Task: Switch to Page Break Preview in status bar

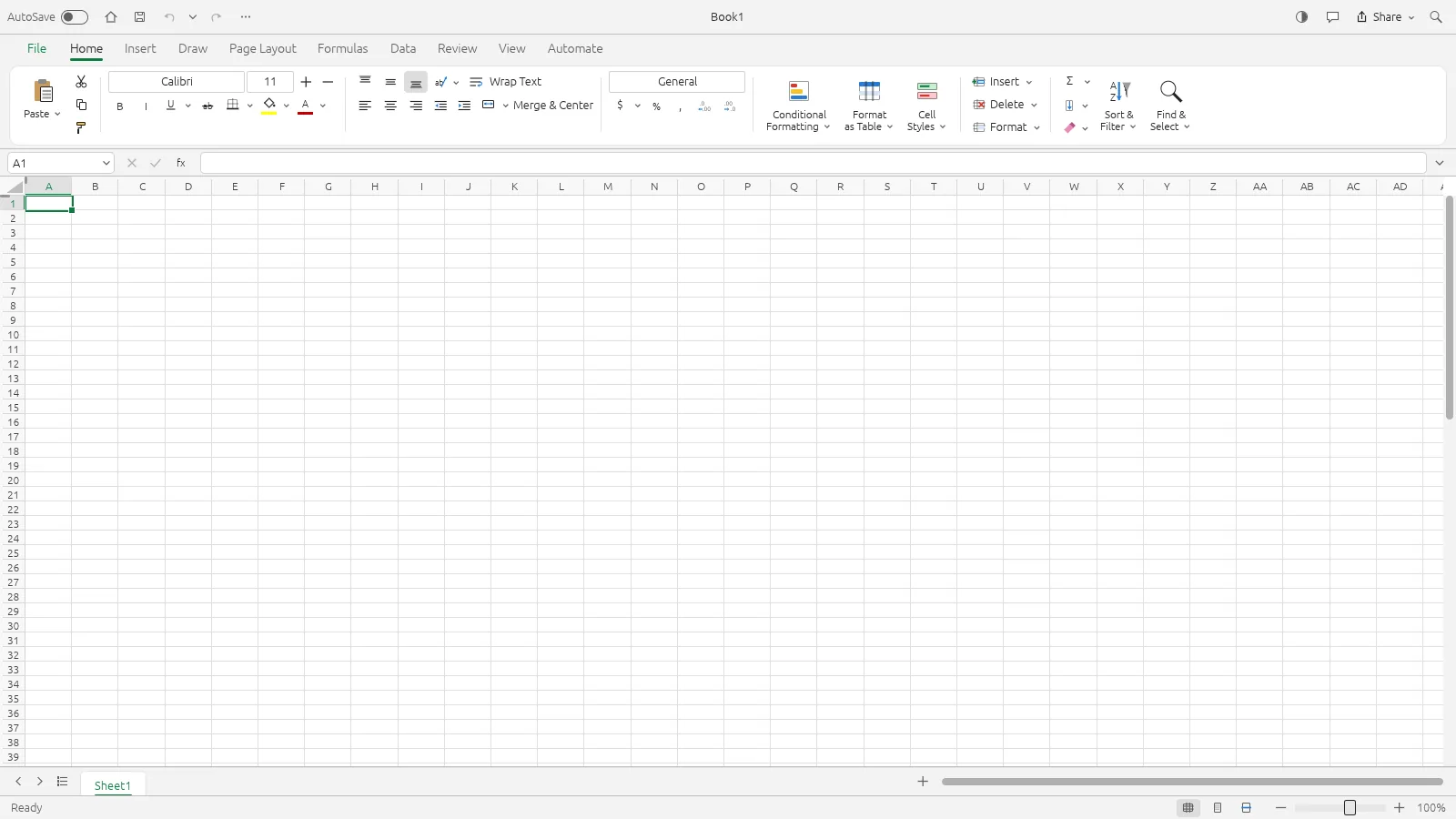Action: coord(1247,808)
